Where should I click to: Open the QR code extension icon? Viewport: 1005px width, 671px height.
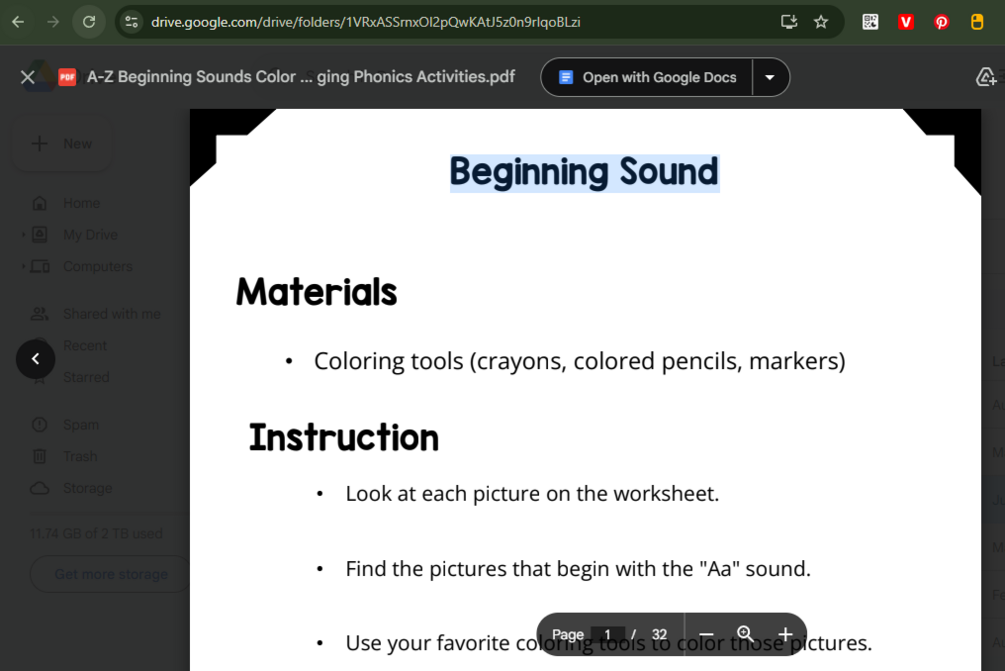[x=870, y=22]
